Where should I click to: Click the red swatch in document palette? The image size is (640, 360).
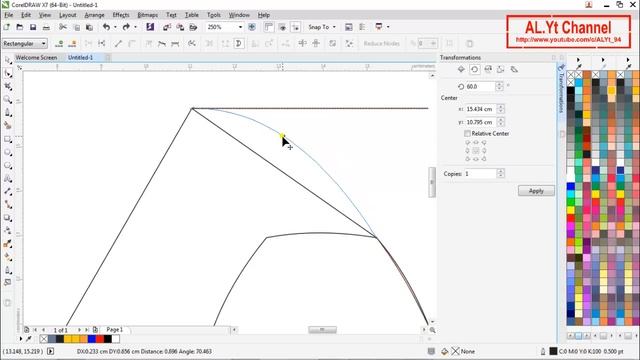(100, 339)
